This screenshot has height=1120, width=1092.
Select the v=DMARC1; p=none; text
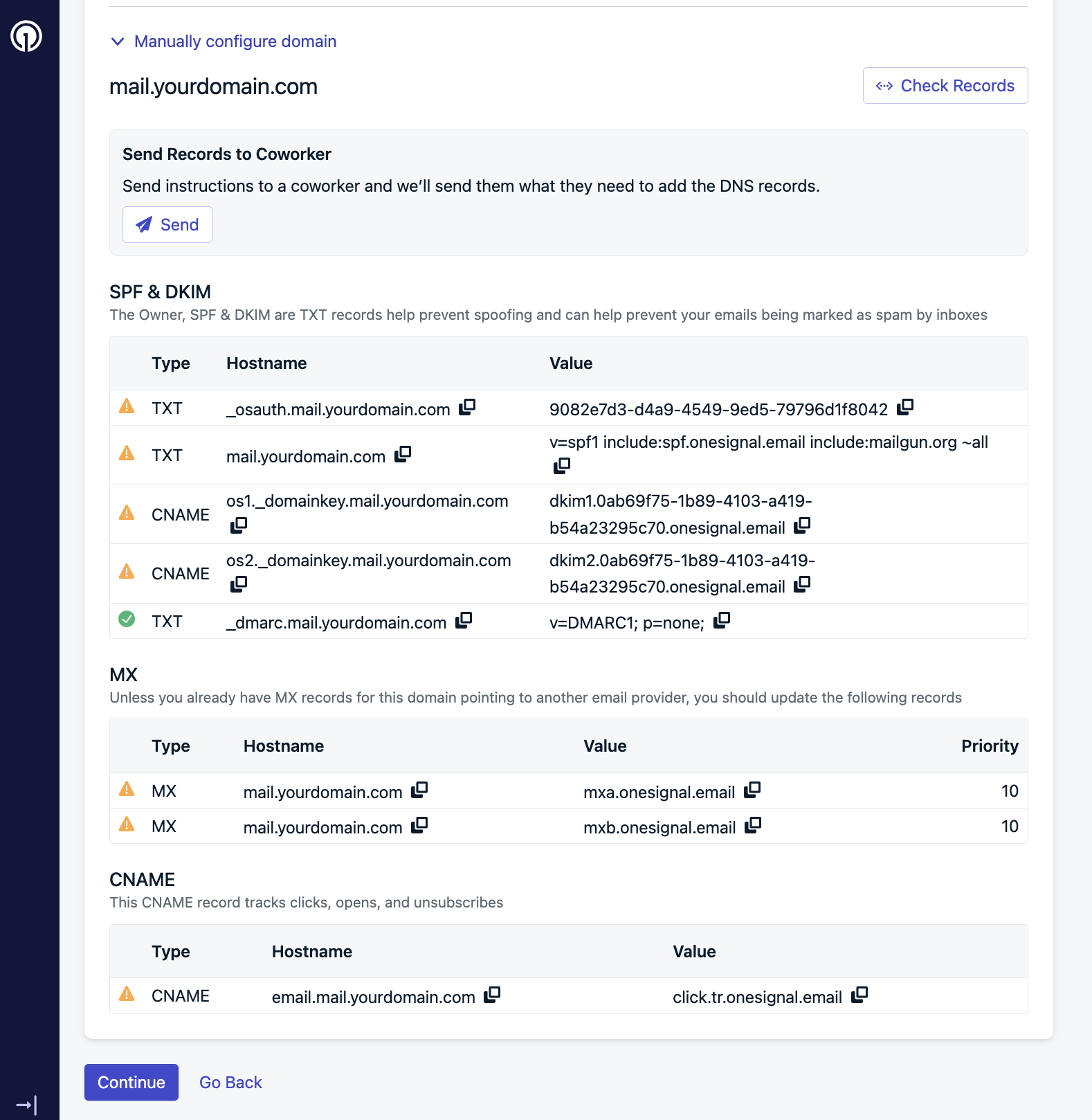[627, 623]
